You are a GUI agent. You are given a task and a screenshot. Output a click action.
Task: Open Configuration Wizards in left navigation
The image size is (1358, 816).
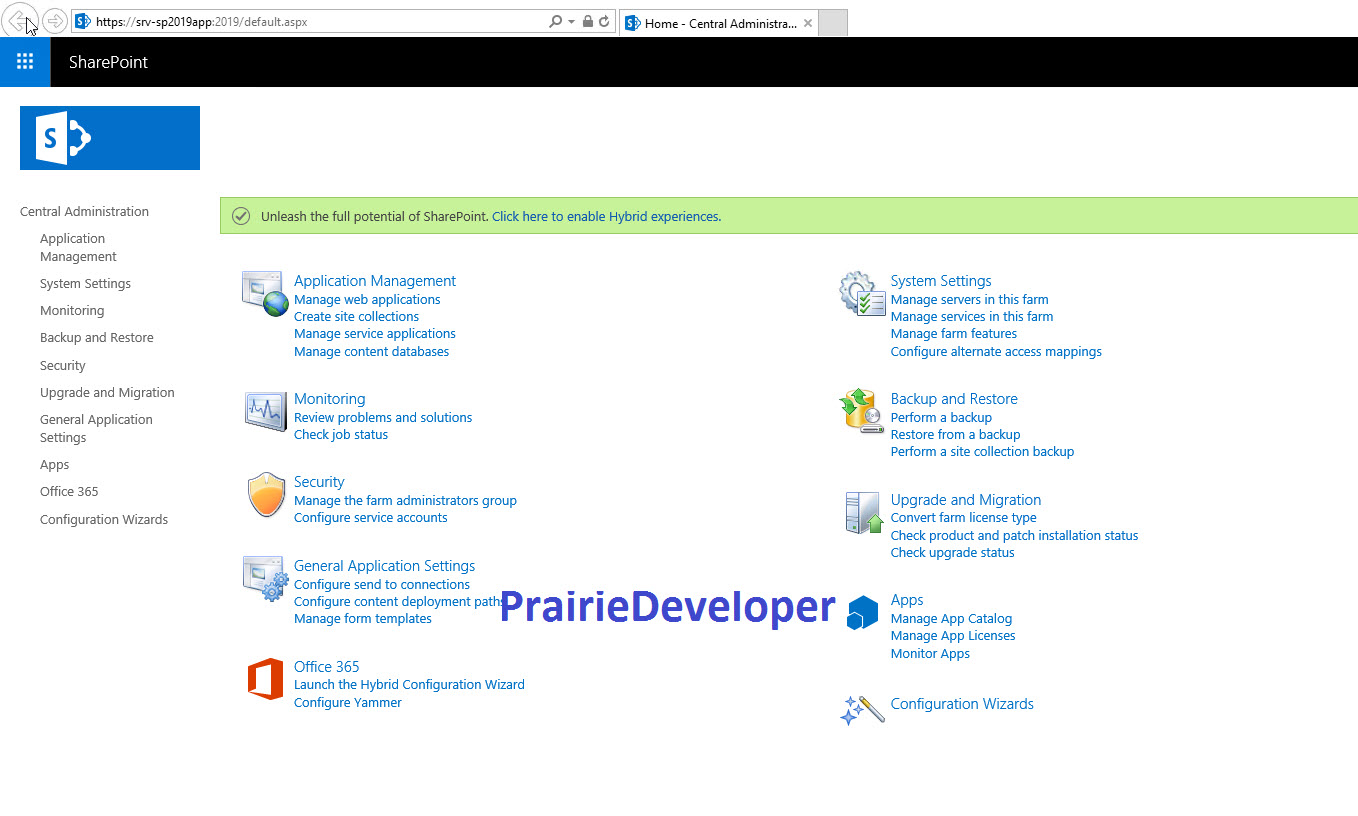point(104,520)
